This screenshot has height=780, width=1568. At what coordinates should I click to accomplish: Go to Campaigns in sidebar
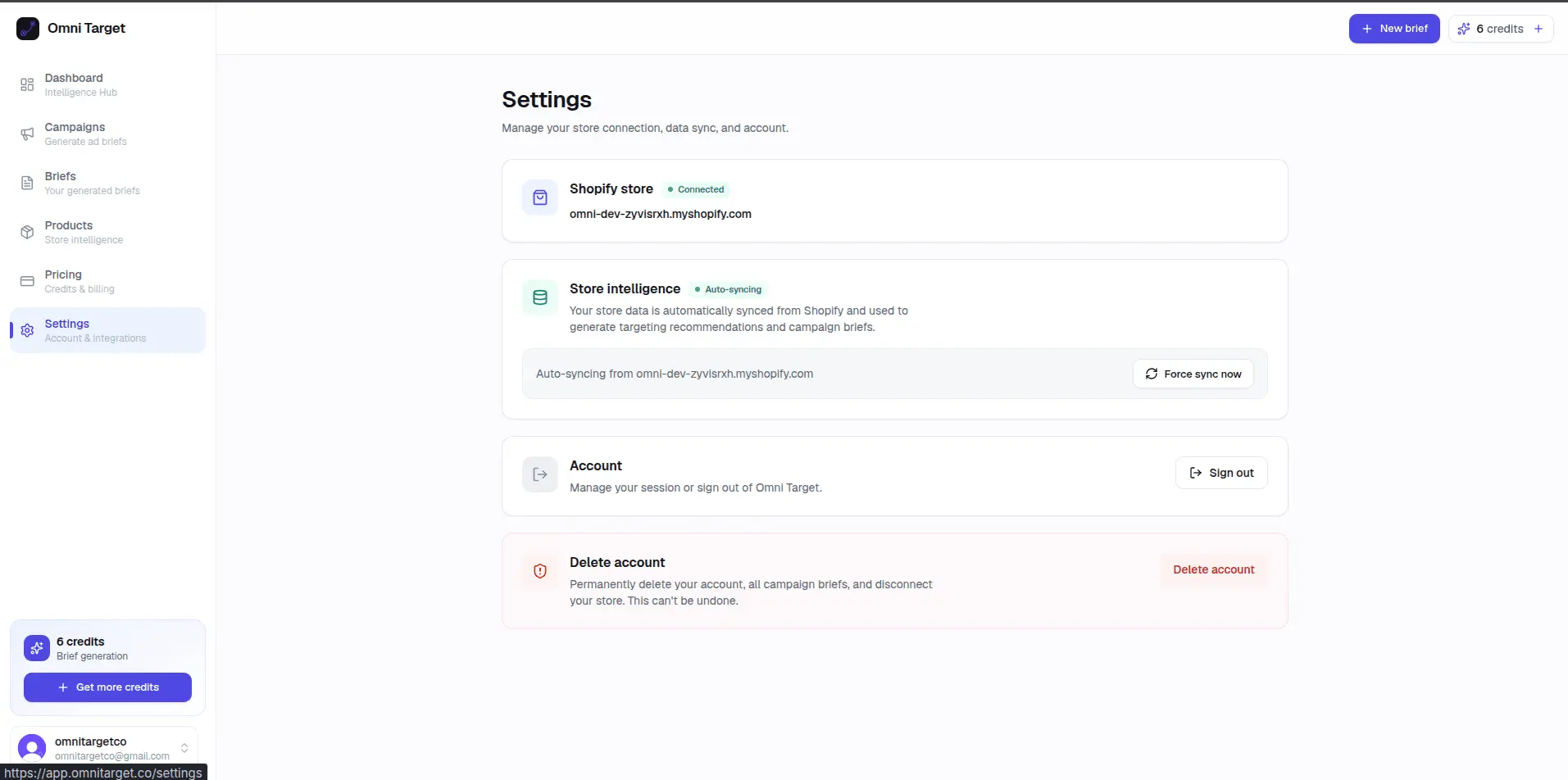pos(107,134)
